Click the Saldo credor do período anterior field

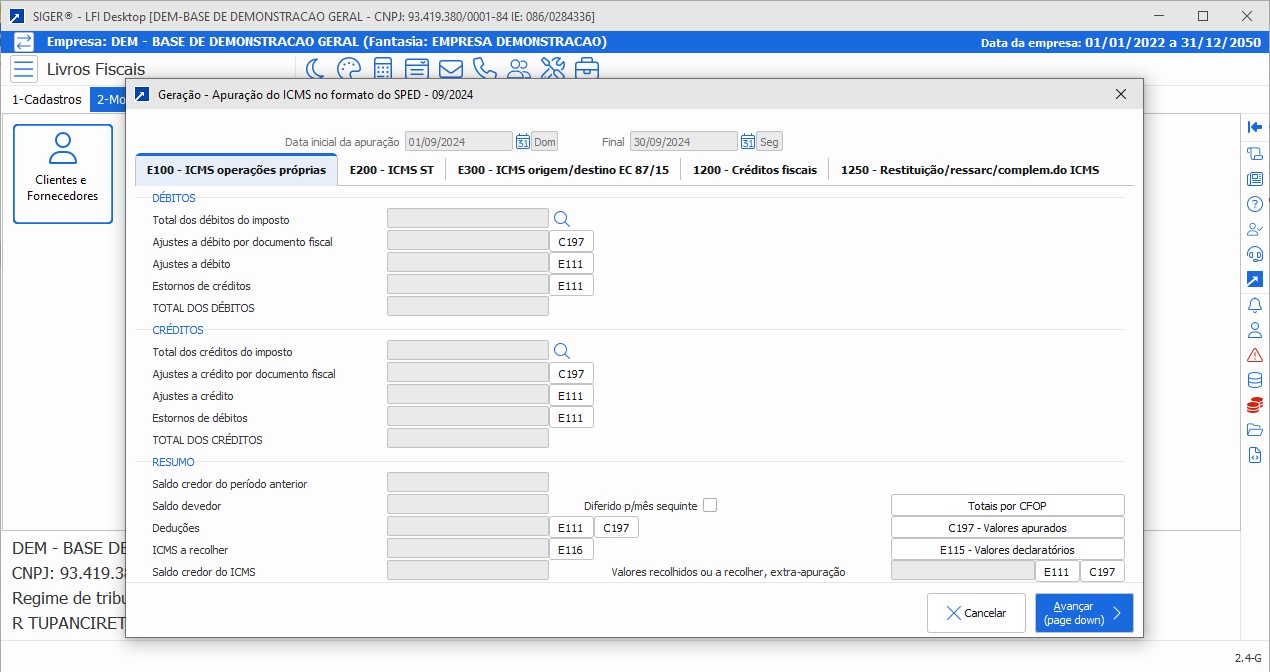click(467, 484)
